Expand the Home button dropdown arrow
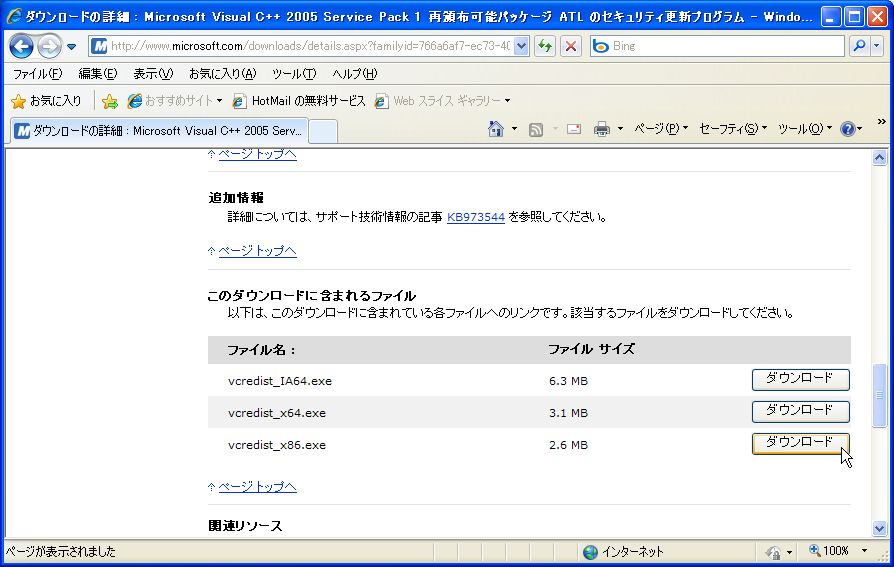The image size is (894, 567). point(514,129)
